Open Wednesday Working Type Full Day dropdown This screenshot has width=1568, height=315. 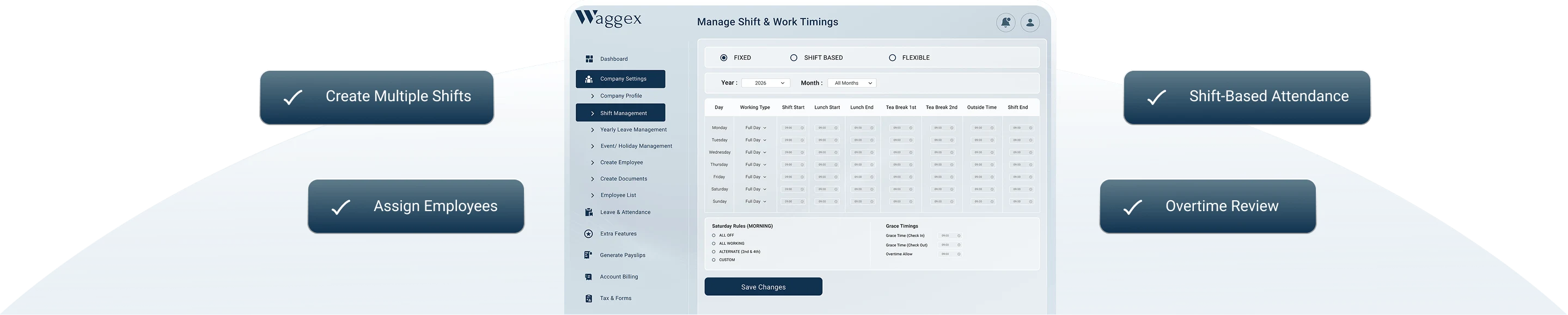point(755,153)
